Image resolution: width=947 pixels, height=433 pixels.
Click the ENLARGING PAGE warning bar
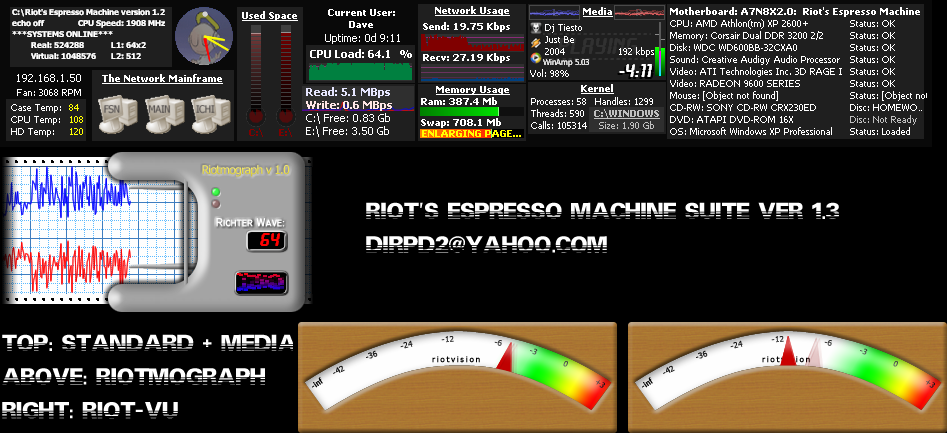[x=470, y=133]
